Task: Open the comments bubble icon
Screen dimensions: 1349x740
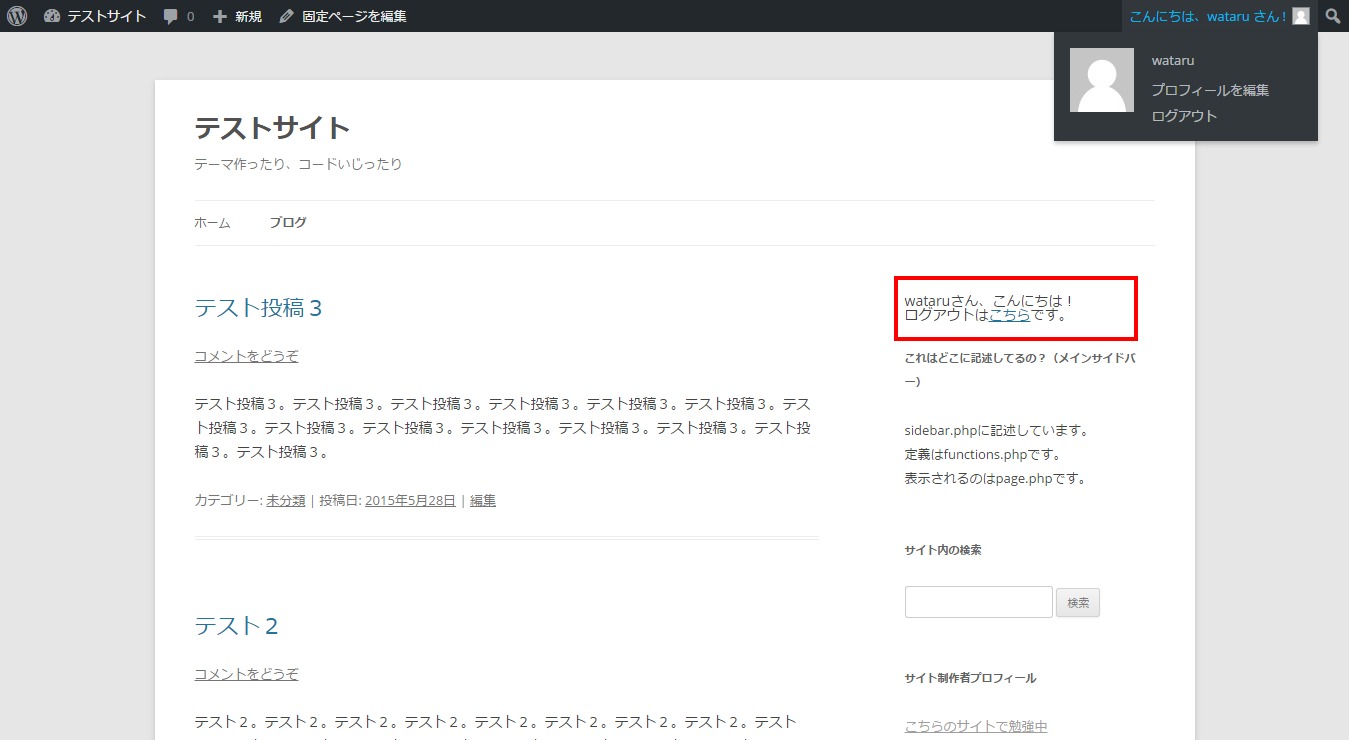Action: 178,16
